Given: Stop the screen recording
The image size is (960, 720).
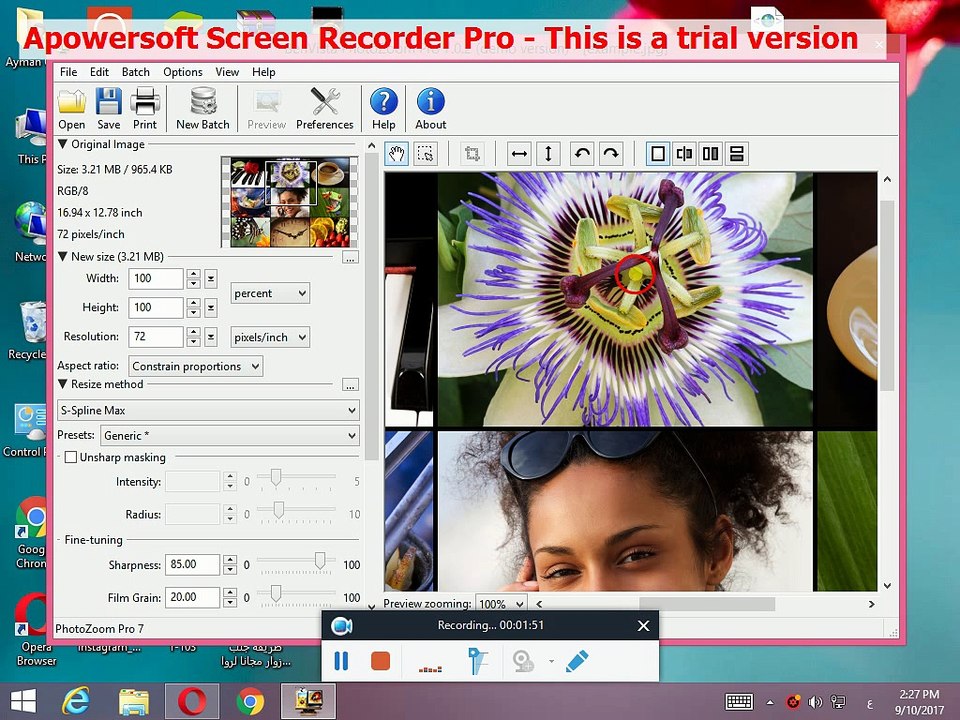Looking at the screenshot, I should (380, 661).
